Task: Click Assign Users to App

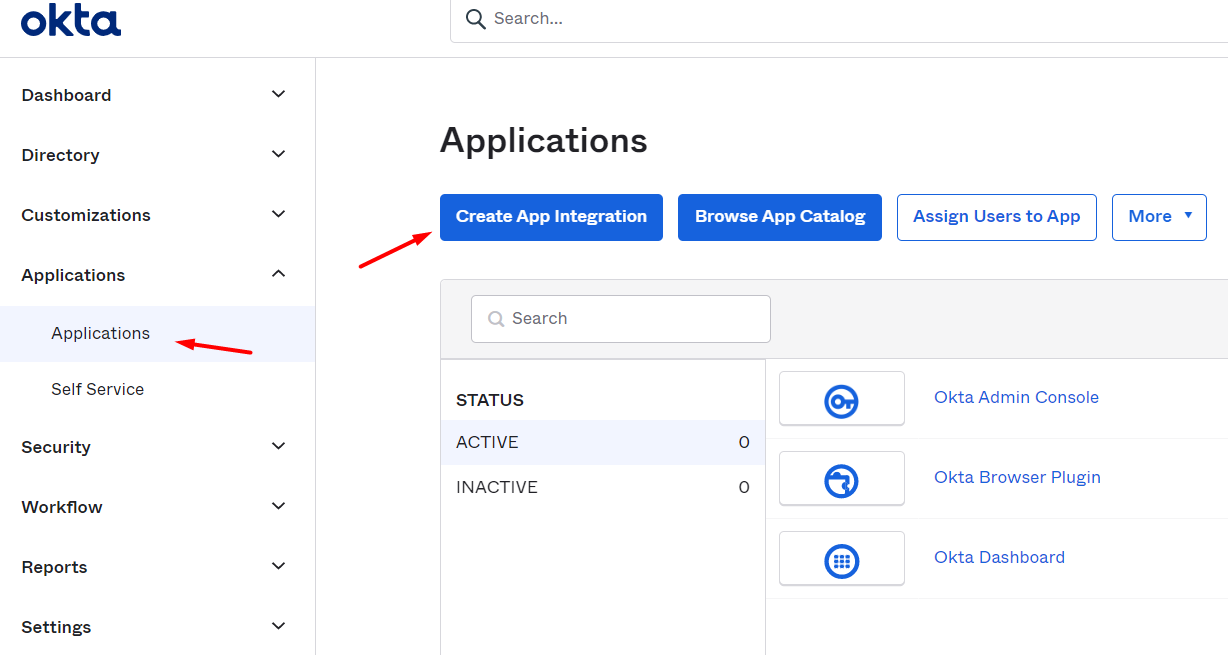Action: point(996,217)
